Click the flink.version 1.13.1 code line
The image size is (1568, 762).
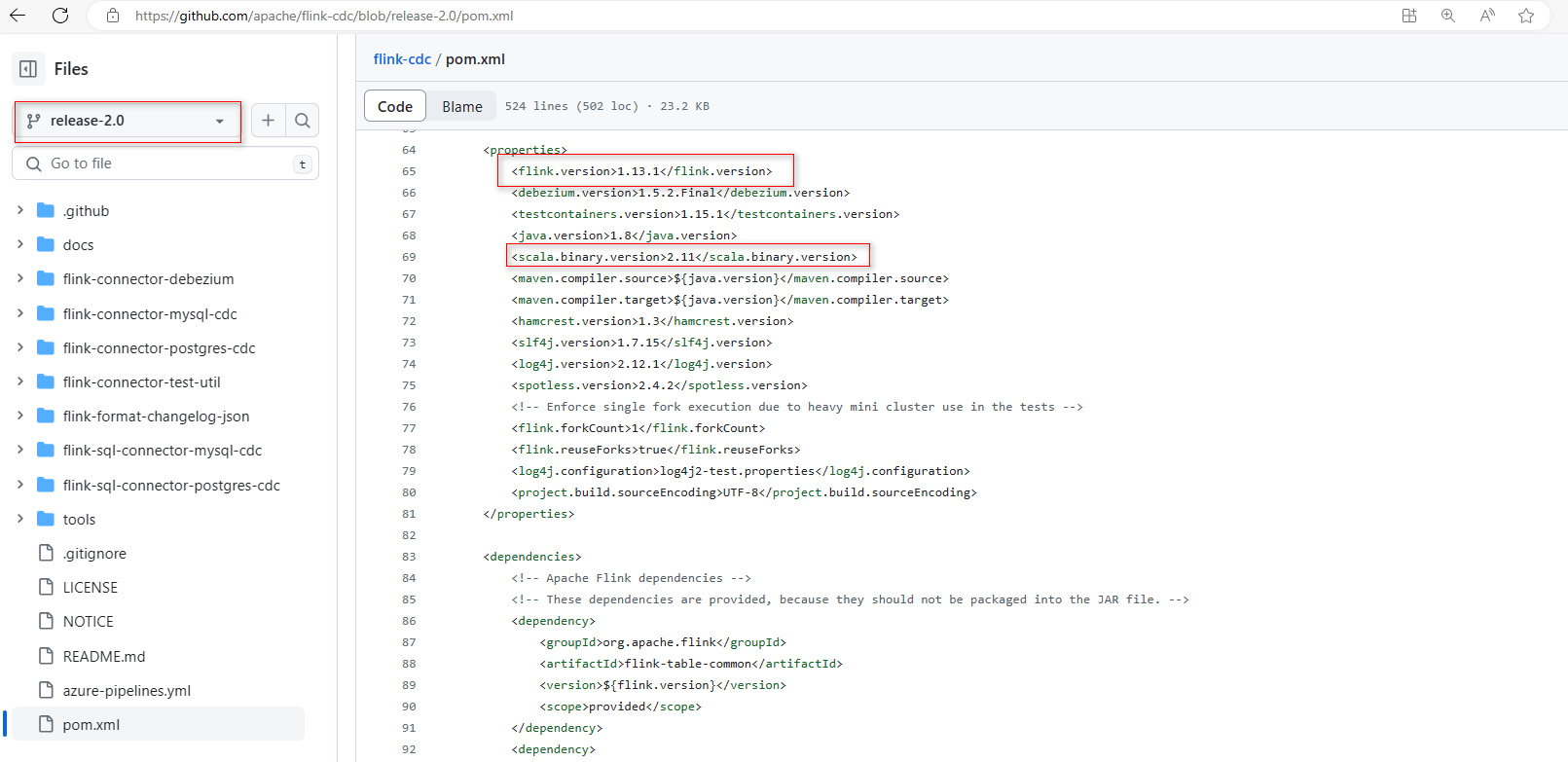[x=641, y=171]
